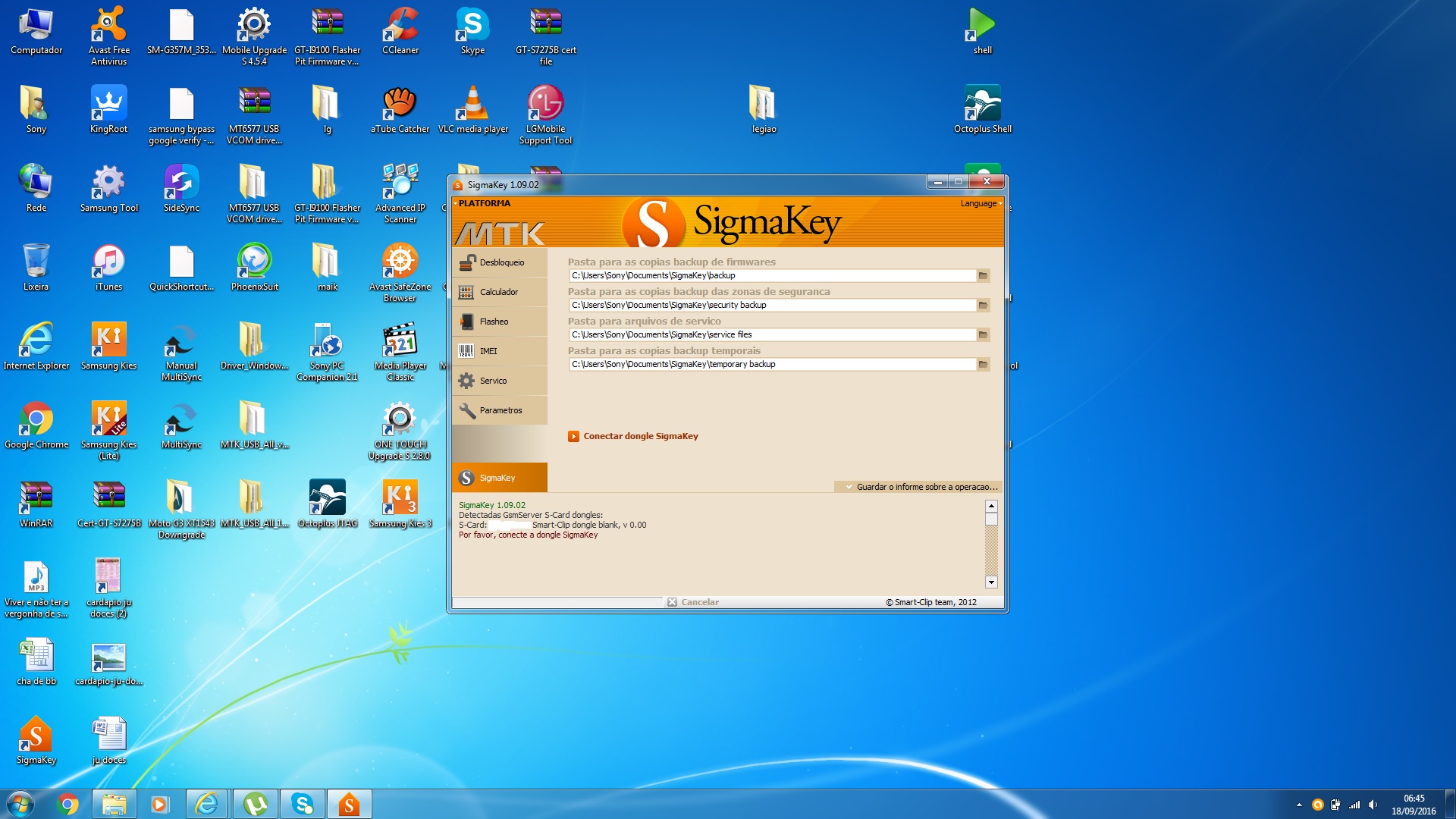The width and height of the screenshot is (1456, 819).
Task: Select the PhoenixSuit desktop icon
Action: [255, 268]
